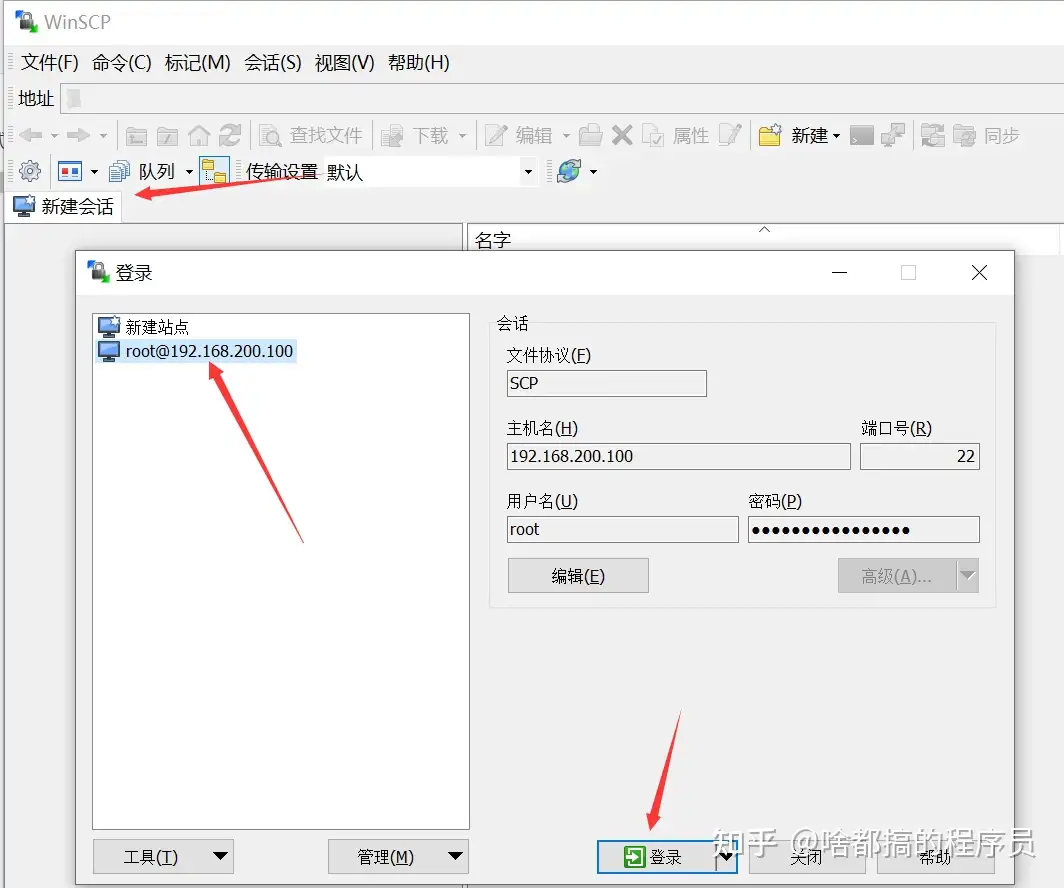Click the 下载 download toolbar button
The image size is (1064, 888).
click(x=415, y=136)
